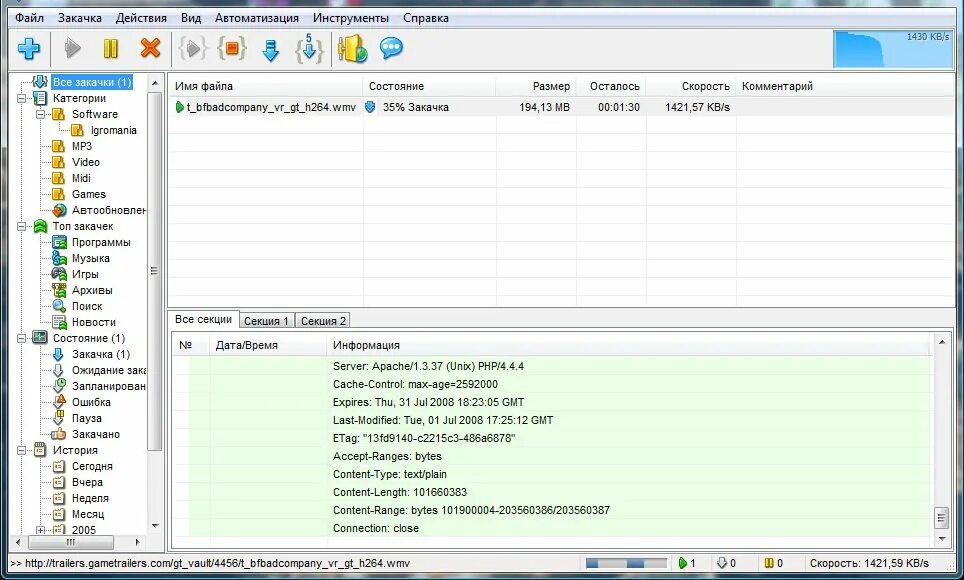The height and width of the screenshot is (580, 964).
Task: Click the log panel scroll-down arrow
Action: click(942, 539)
